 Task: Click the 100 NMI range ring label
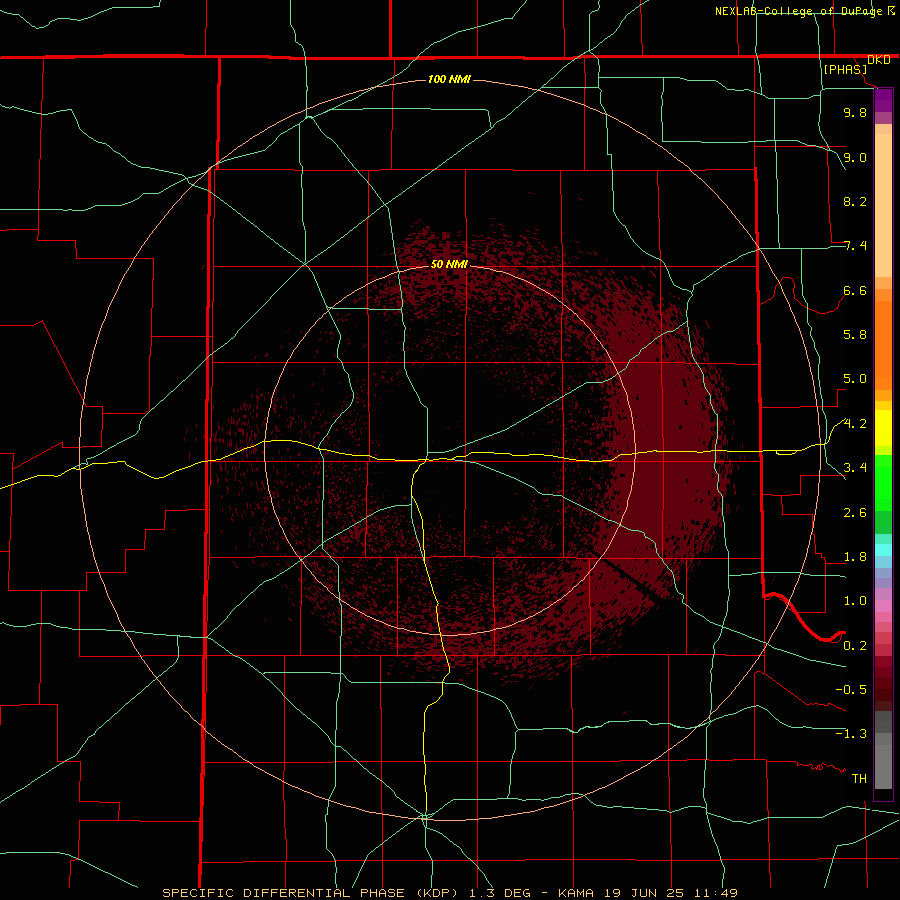coord(449,79)
